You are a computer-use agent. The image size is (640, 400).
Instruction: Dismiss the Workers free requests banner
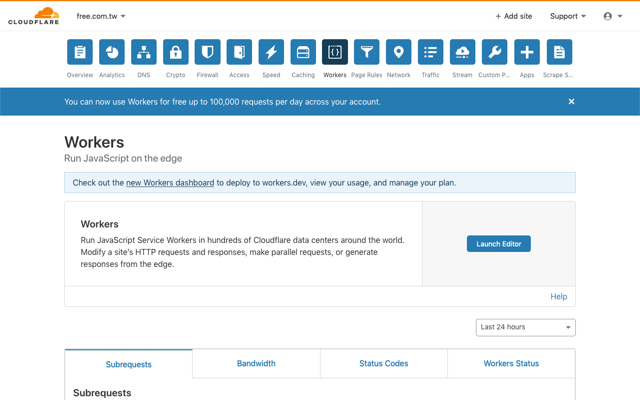coord(571,102)
